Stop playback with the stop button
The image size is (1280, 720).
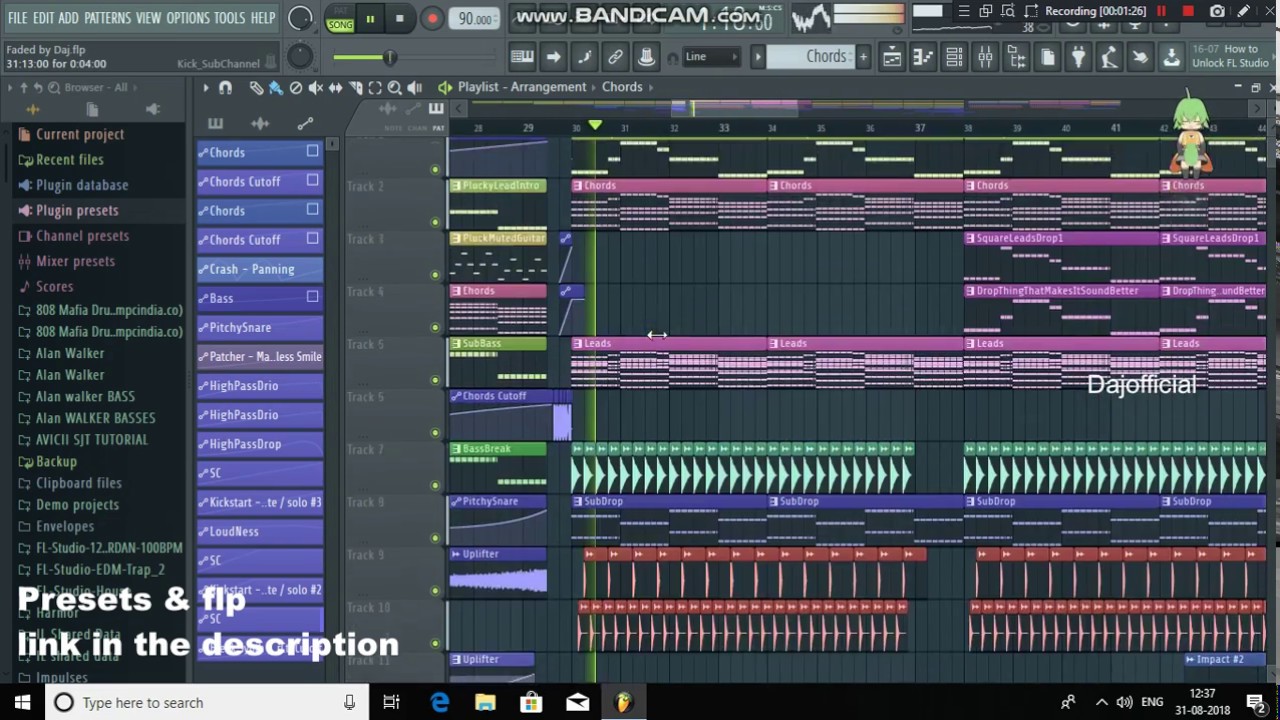click(x=399, y=18)
